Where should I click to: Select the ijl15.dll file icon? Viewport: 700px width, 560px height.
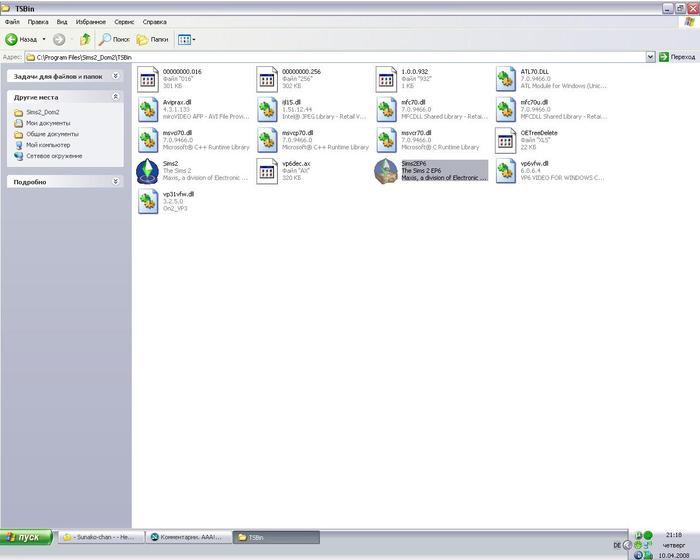click(267, 110)
